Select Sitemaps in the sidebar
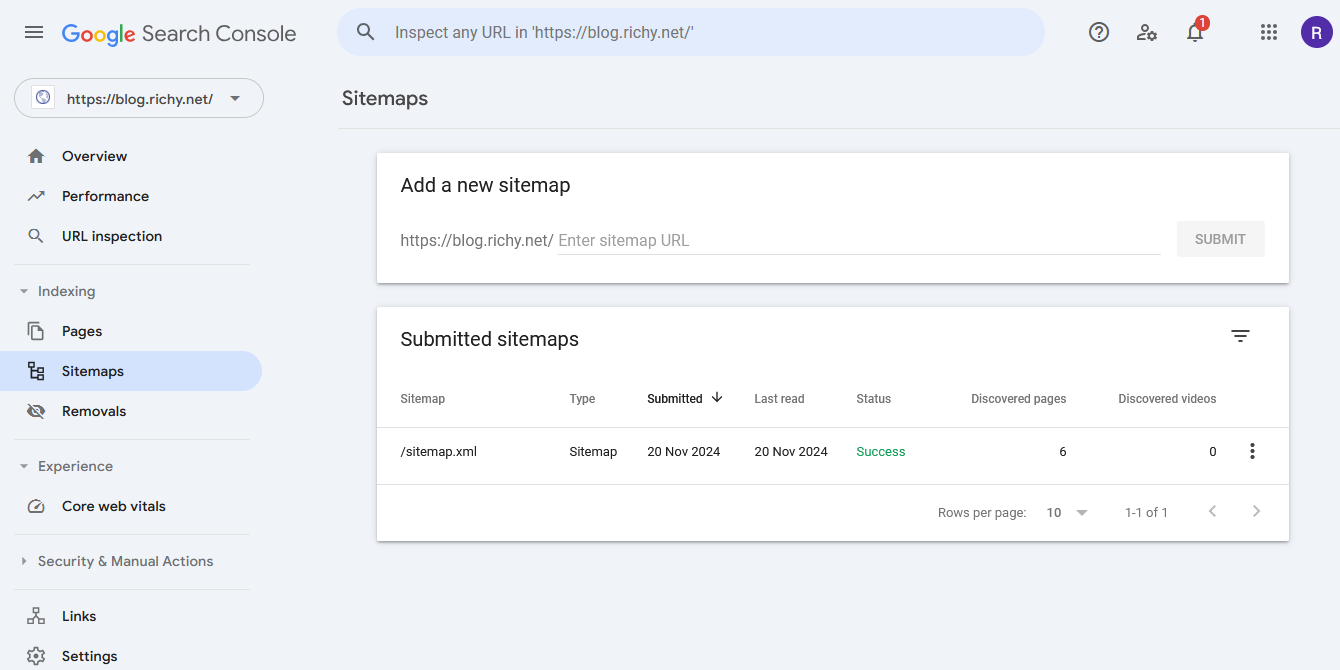 click(x=131, y=371)
